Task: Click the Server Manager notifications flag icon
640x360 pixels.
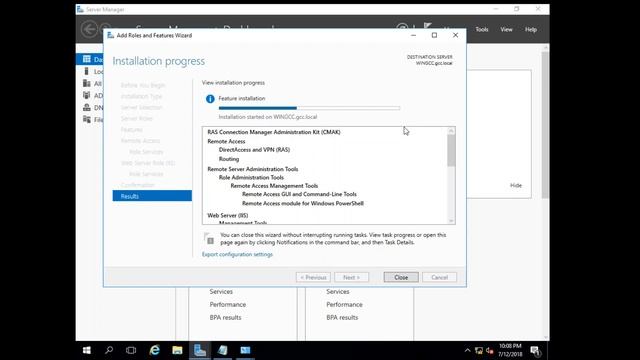Action: (x=427, y=27)
